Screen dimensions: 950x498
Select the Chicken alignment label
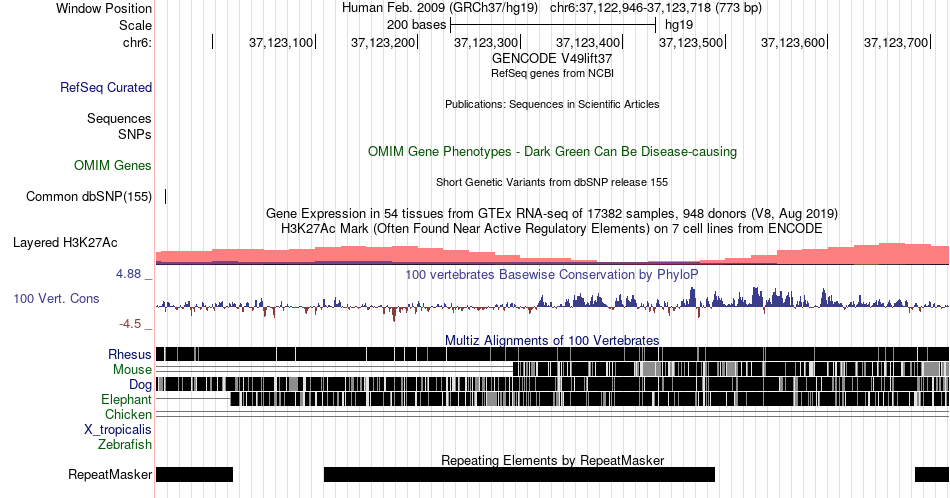click(128, 414)
